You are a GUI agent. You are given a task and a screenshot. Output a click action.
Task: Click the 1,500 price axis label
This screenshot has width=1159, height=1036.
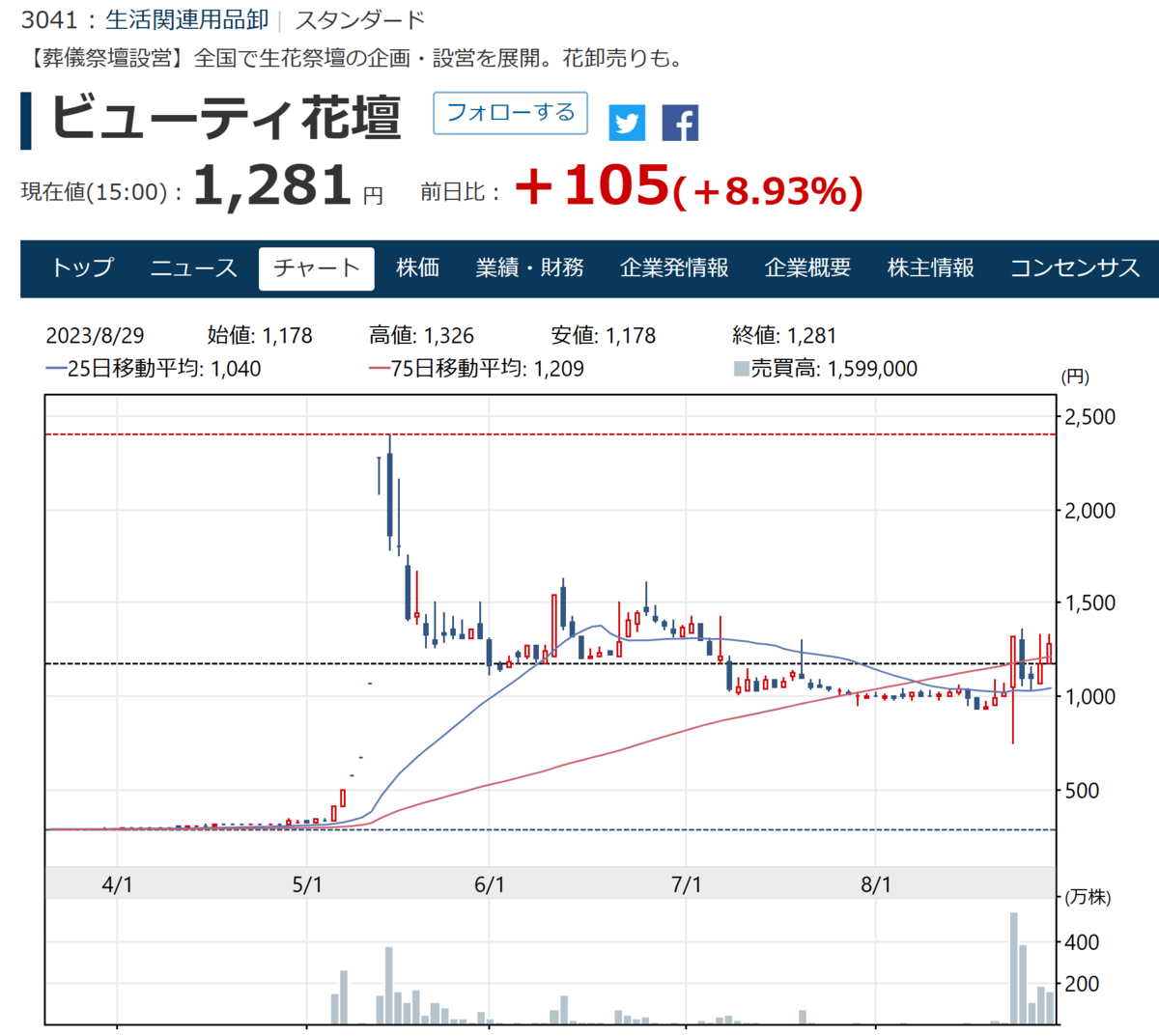point(1089,602)
